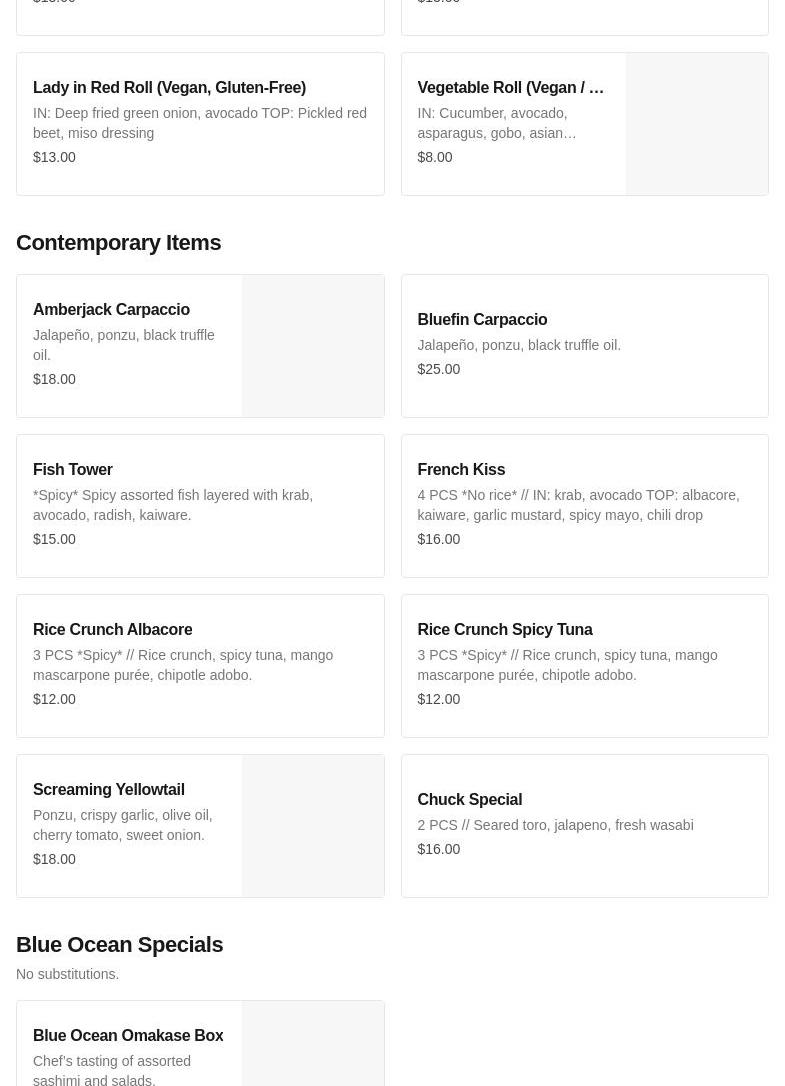The width and height of the screenshot is (785, 1086).
Task: Click the $8.00 Vegetable Roll price
Action: pos(435,157)
